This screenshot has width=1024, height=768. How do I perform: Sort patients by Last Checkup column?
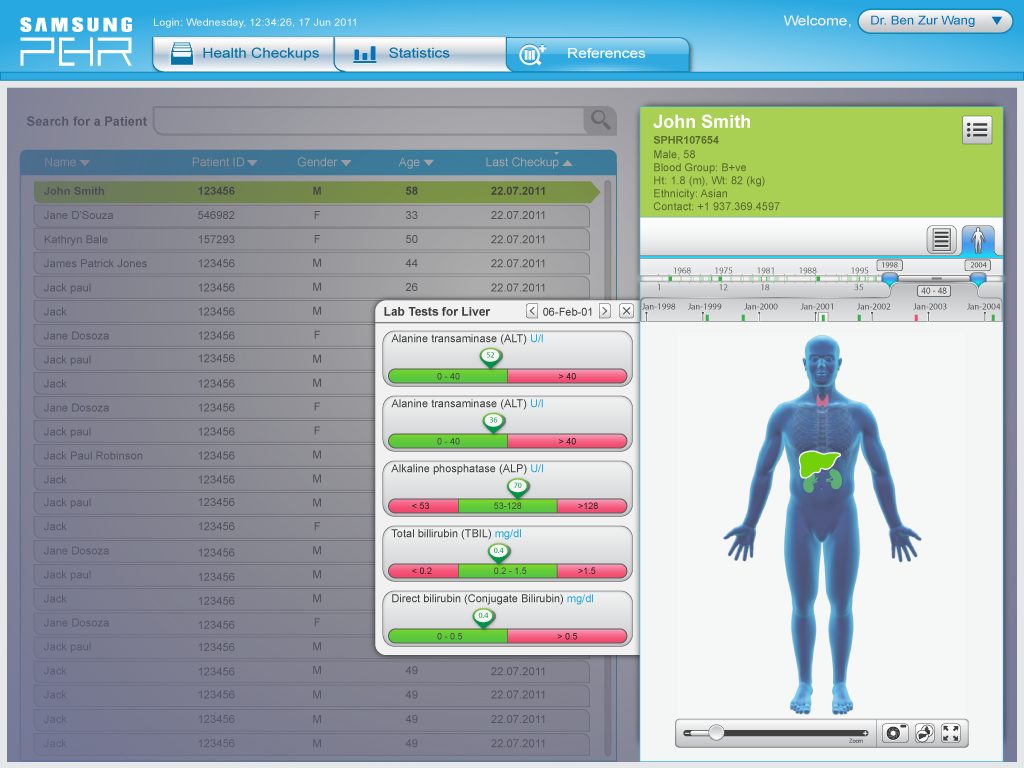coord(528,162)
